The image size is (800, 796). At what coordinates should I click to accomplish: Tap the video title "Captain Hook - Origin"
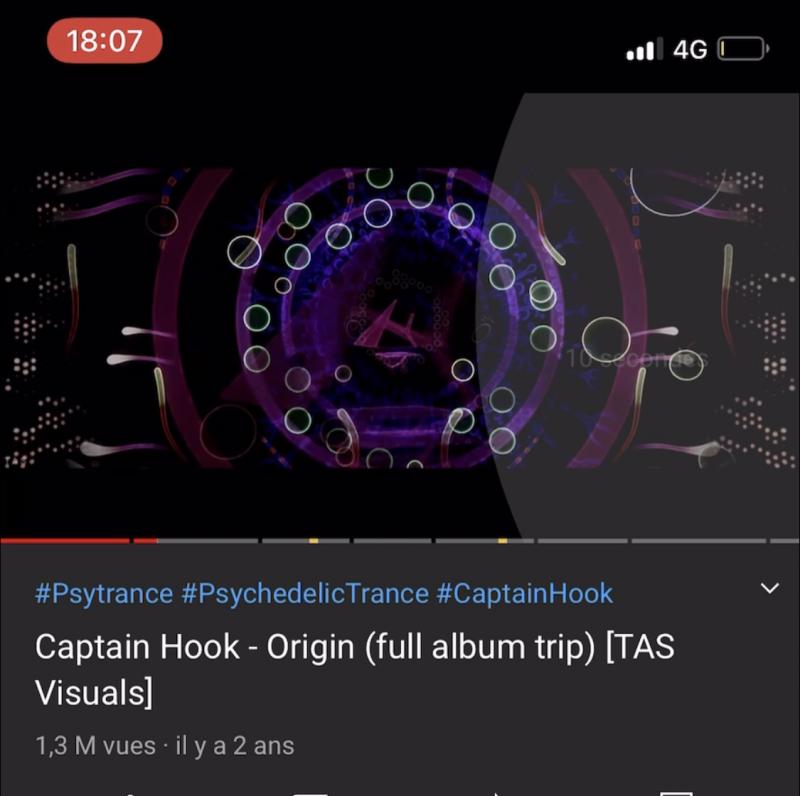point(194,647)
